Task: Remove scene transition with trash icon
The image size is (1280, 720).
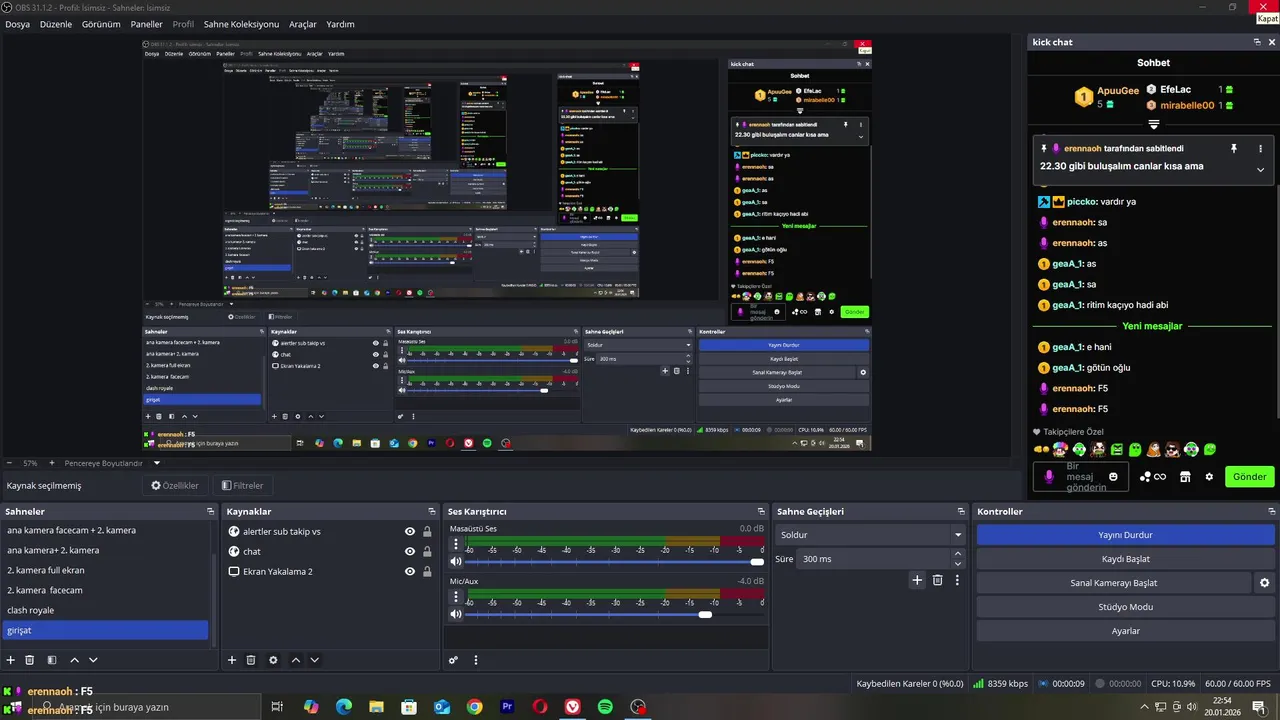Action: coord(937,580)
